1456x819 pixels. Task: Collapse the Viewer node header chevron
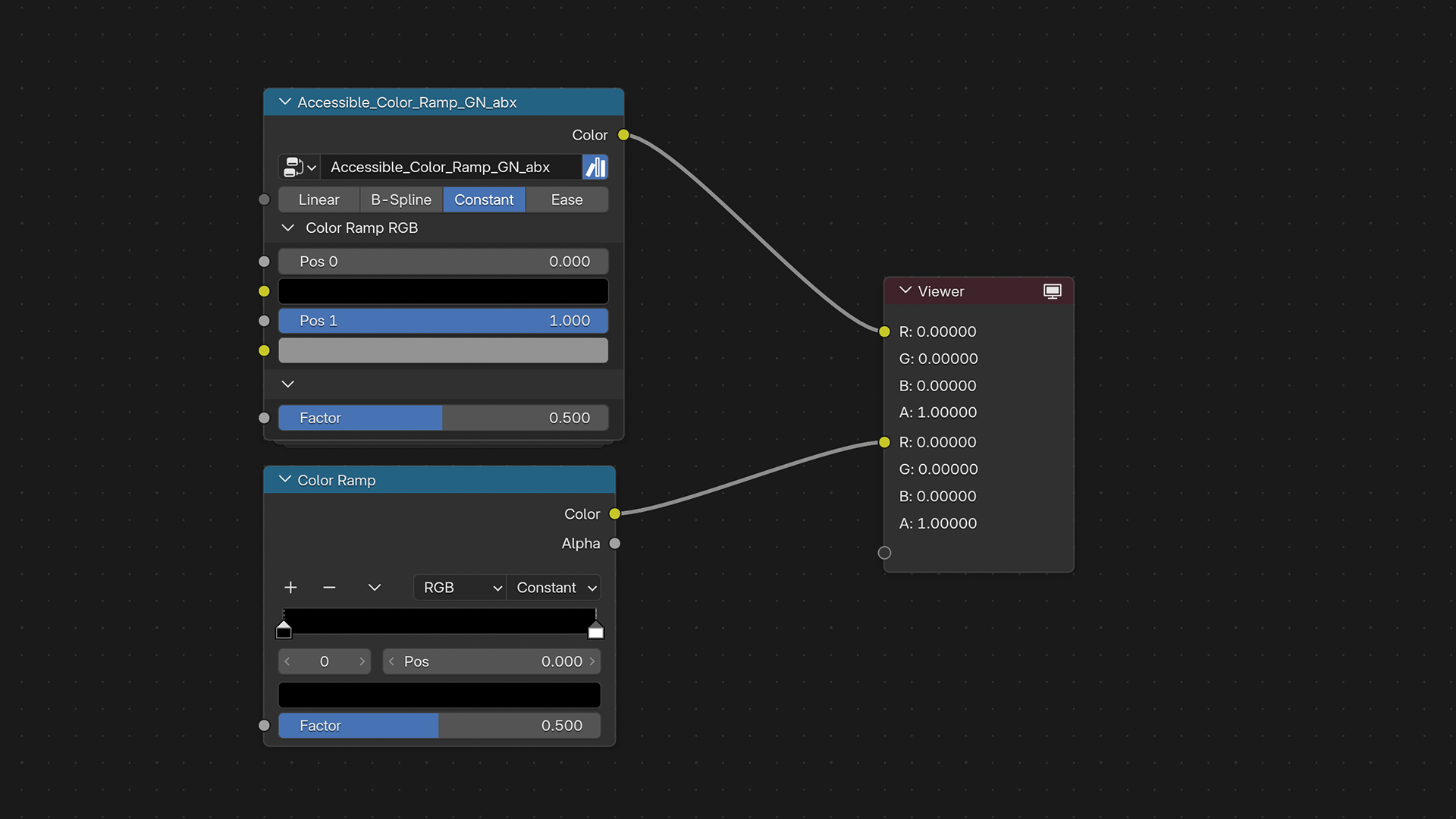point(905,291)
